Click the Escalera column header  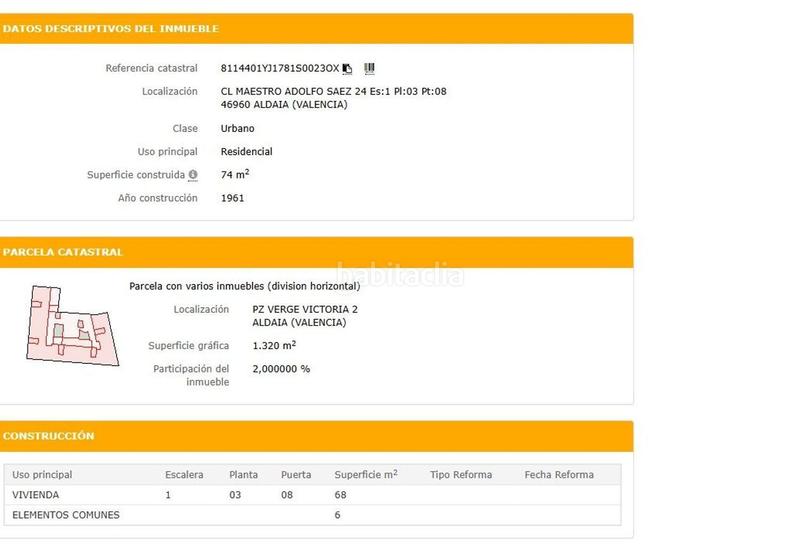[184, 475]
